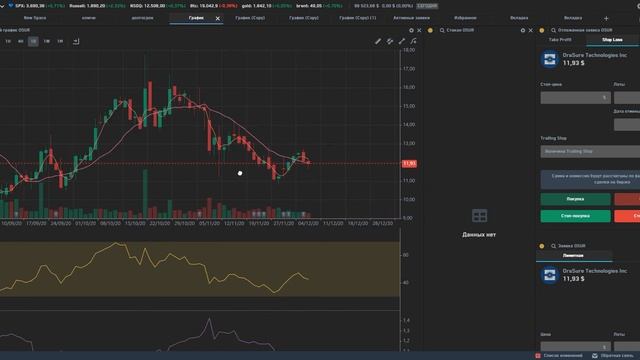Expand the ticker bar chevron at top-left
This screenshot has width=640, height=360.
pos(2,6)
